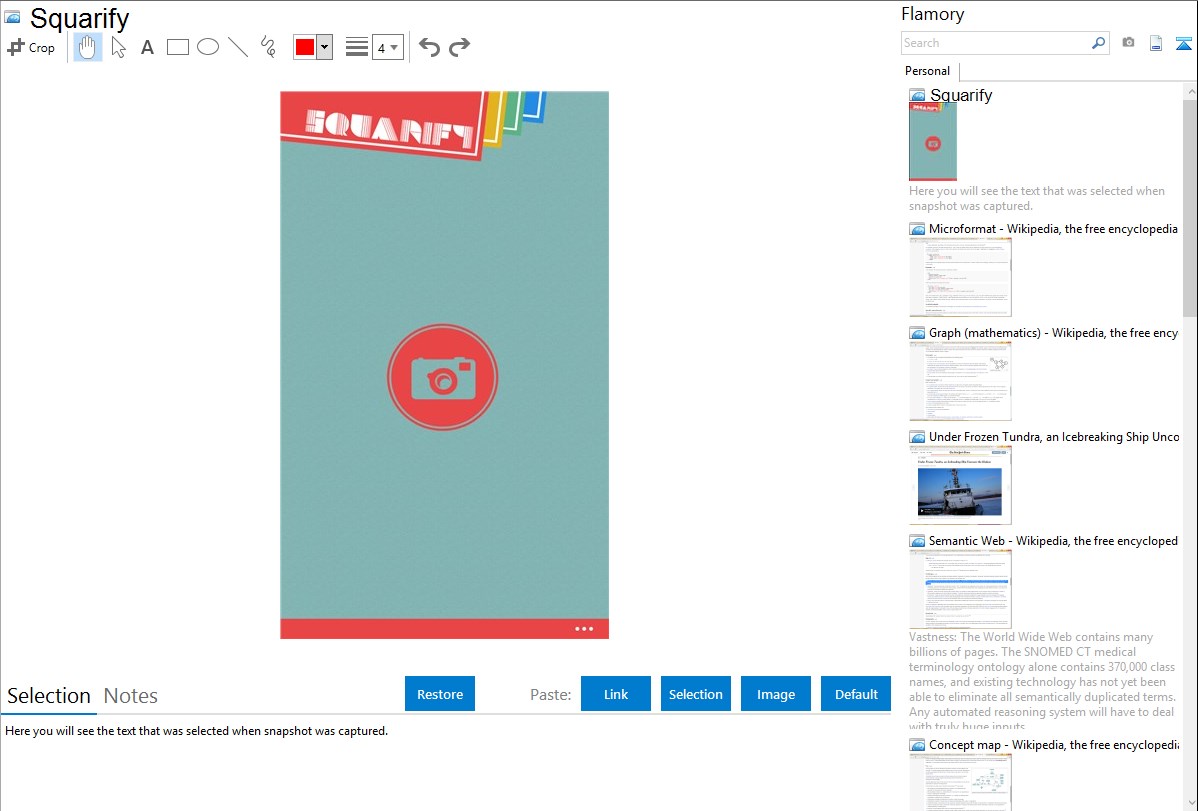Pick the ellipse shape tool
This screenshot has width=1198, height=811.
[208, 47]
